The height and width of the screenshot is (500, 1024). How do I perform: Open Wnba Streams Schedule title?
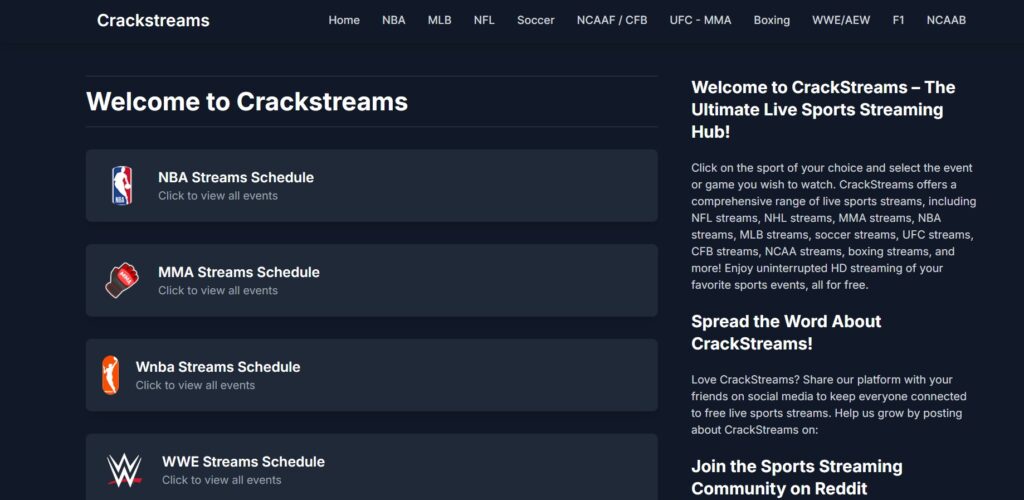point(218,367)
